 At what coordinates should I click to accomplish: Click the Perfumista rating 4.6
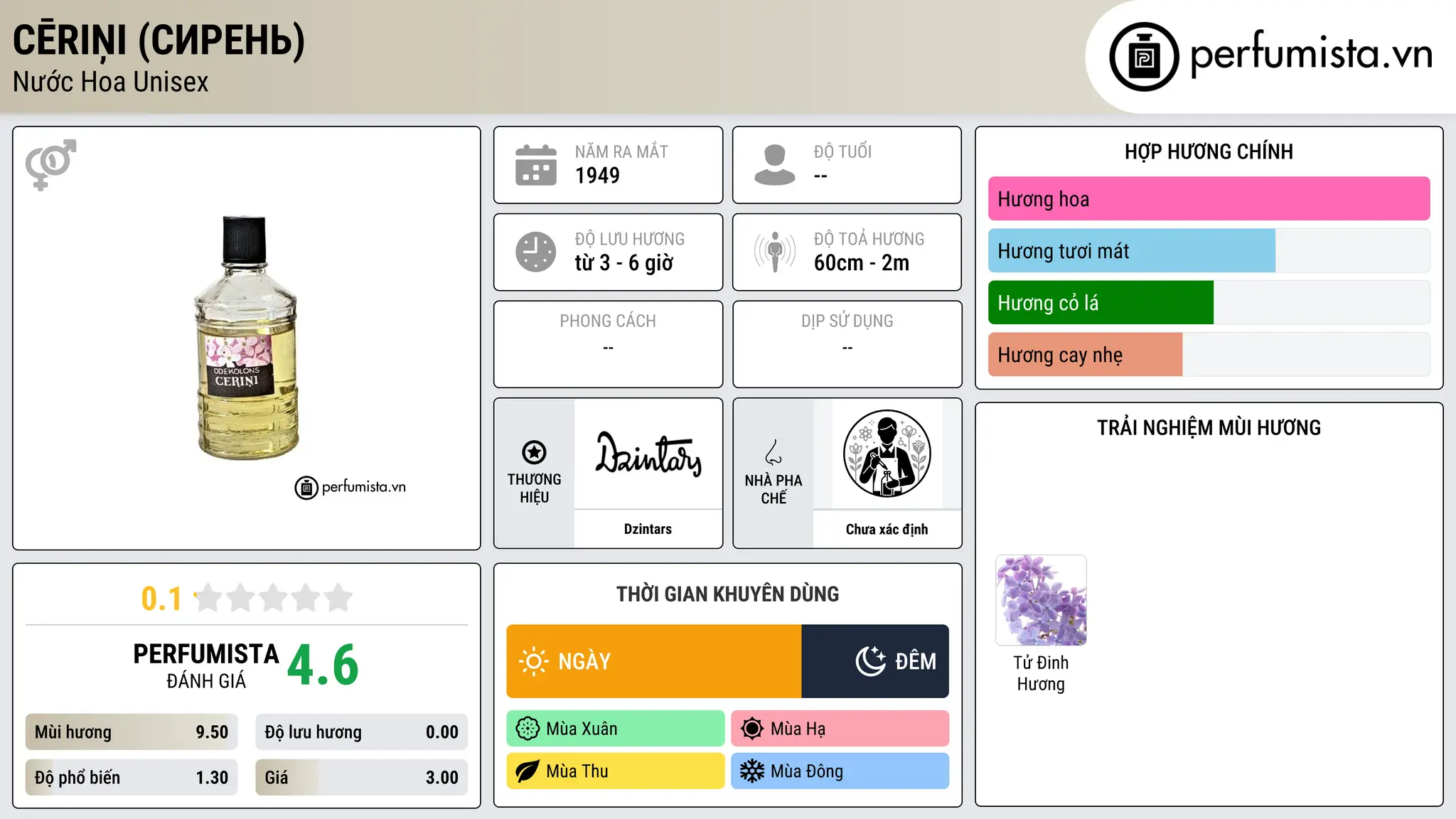[x=323, y=665]
